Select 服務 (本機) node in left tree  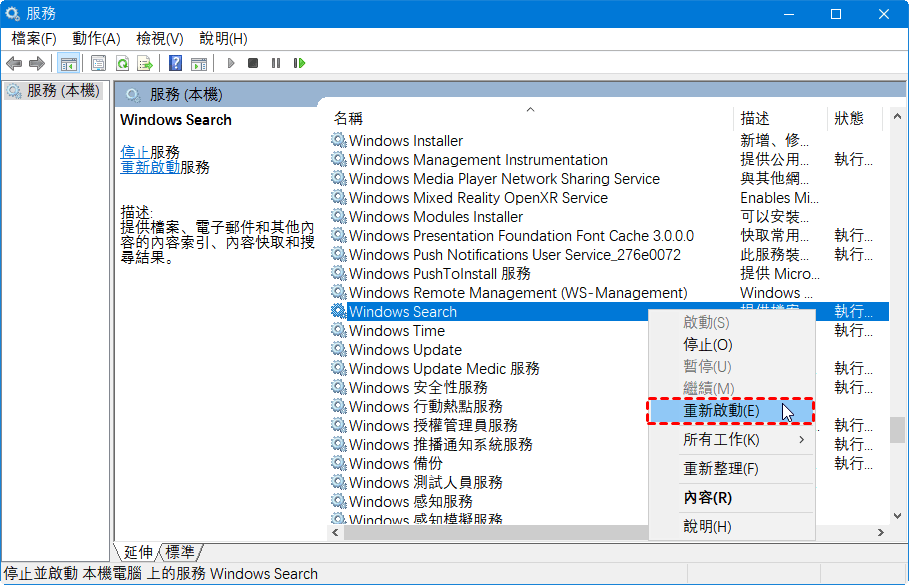[x=53, y=91]
